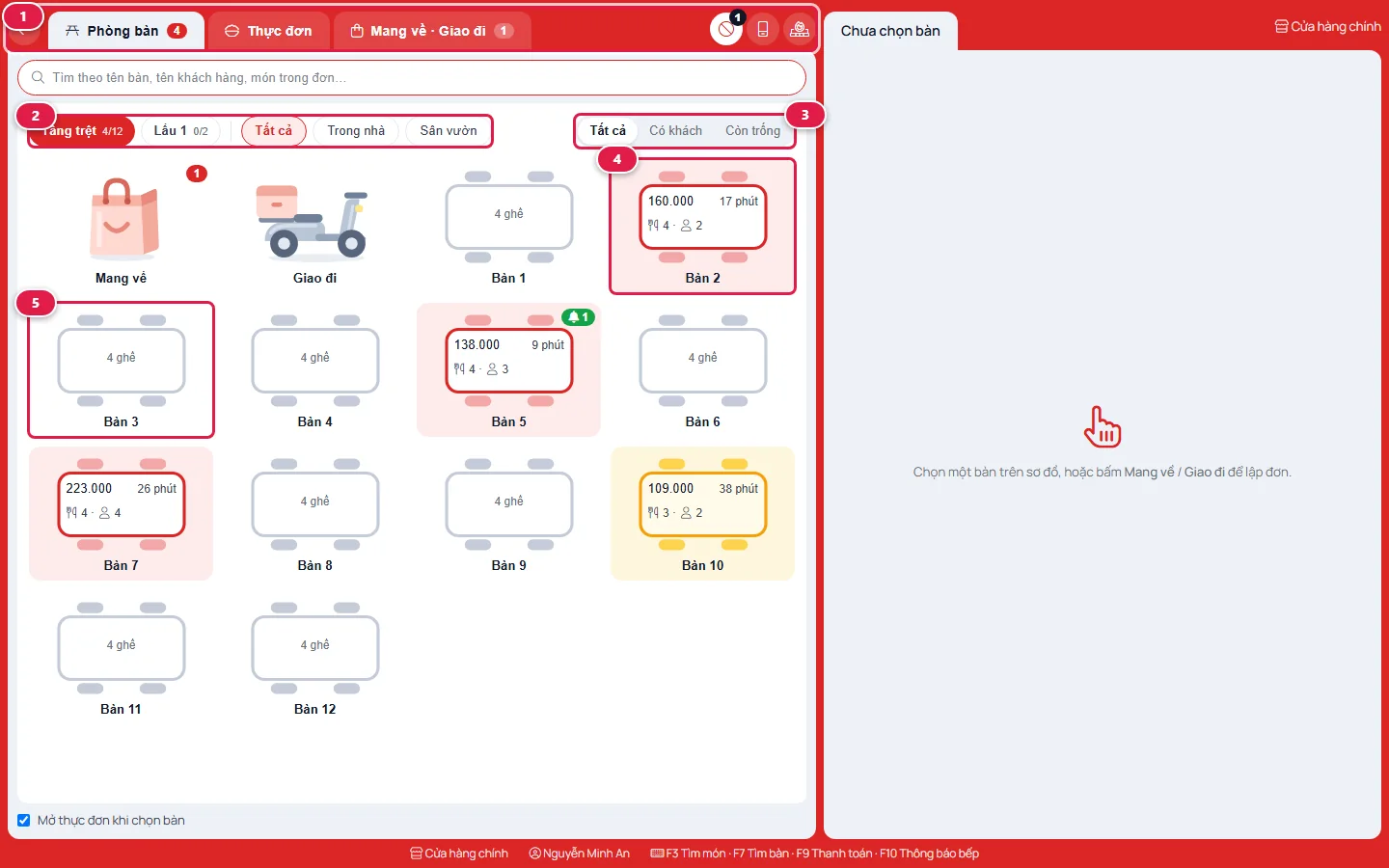Viewport: 1389px width, 868px height.
Task: Switch to the Thực đơn tab
Action: pos(269,31)
